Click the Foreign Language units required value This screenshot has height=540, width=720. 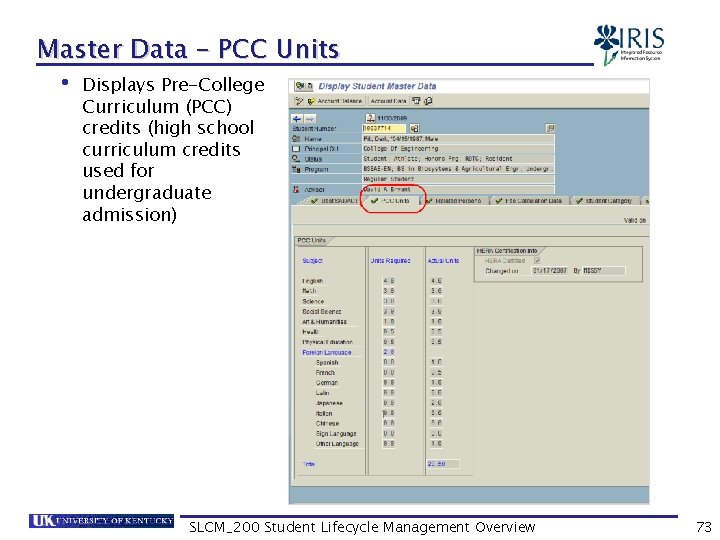[x=388, y=352]
